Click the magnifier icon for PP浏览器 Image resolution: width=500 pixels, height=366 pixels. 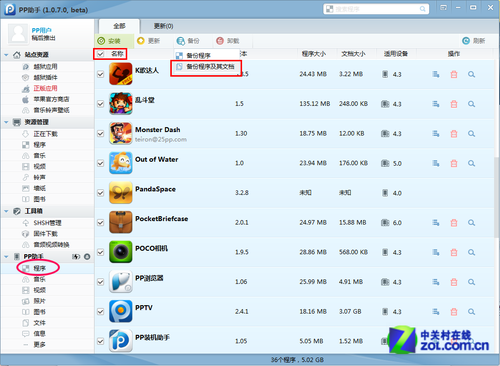471,282
